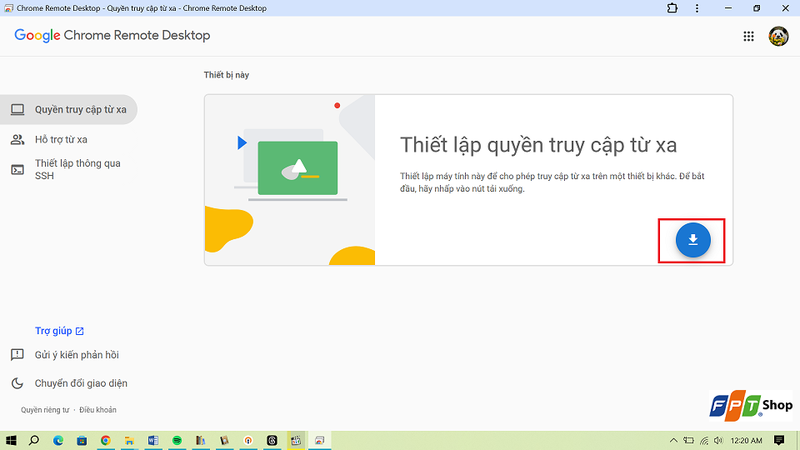Open the Threads app in taskbar
This screenshot has width=800, height=450.
click(272, 440)
